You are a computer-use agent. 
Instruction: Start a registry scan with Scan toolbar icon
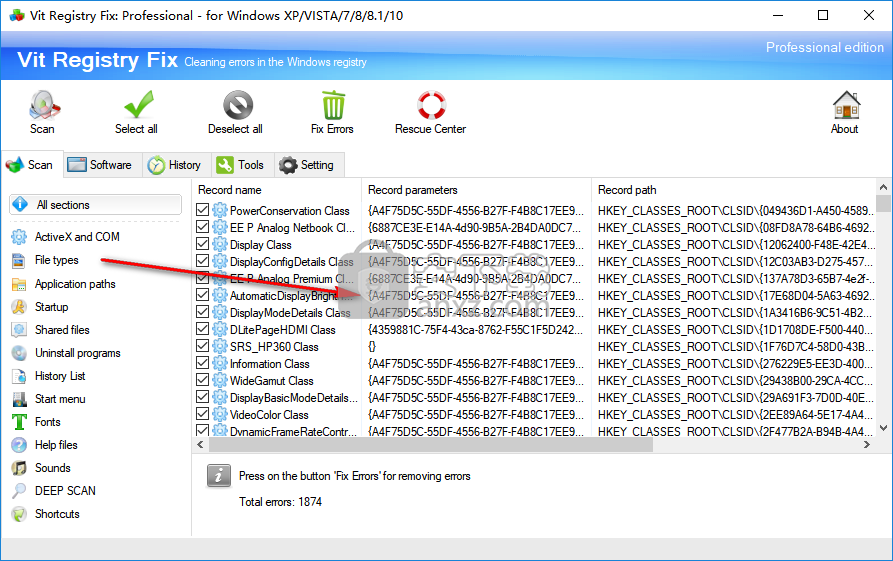point(43,105)
